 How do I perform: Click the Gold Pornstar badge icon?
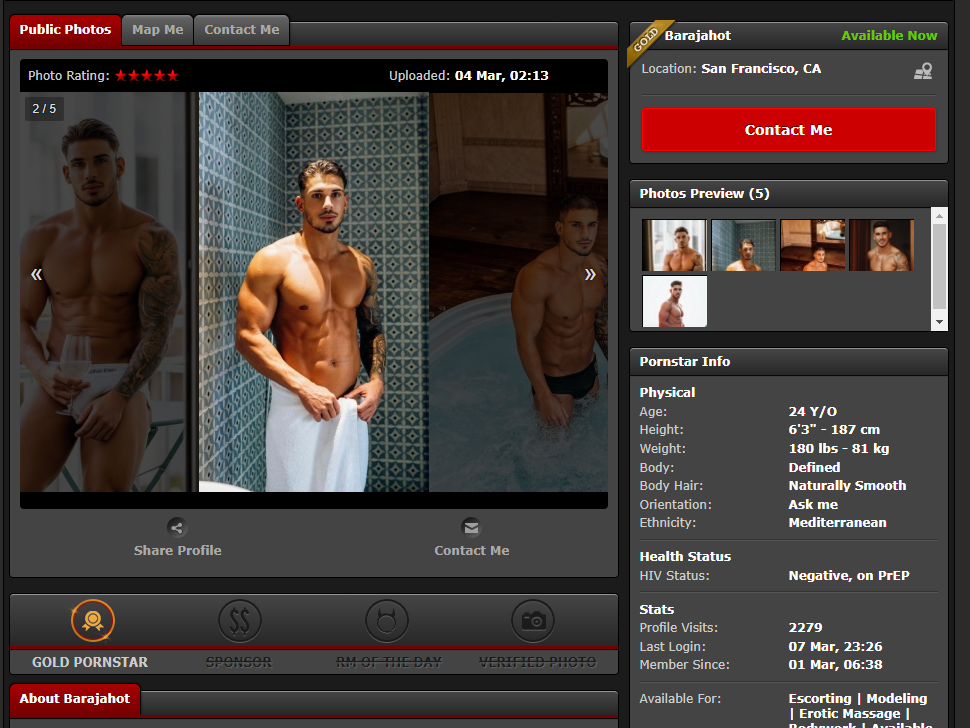pyautogui.click(x=93, y=620)
